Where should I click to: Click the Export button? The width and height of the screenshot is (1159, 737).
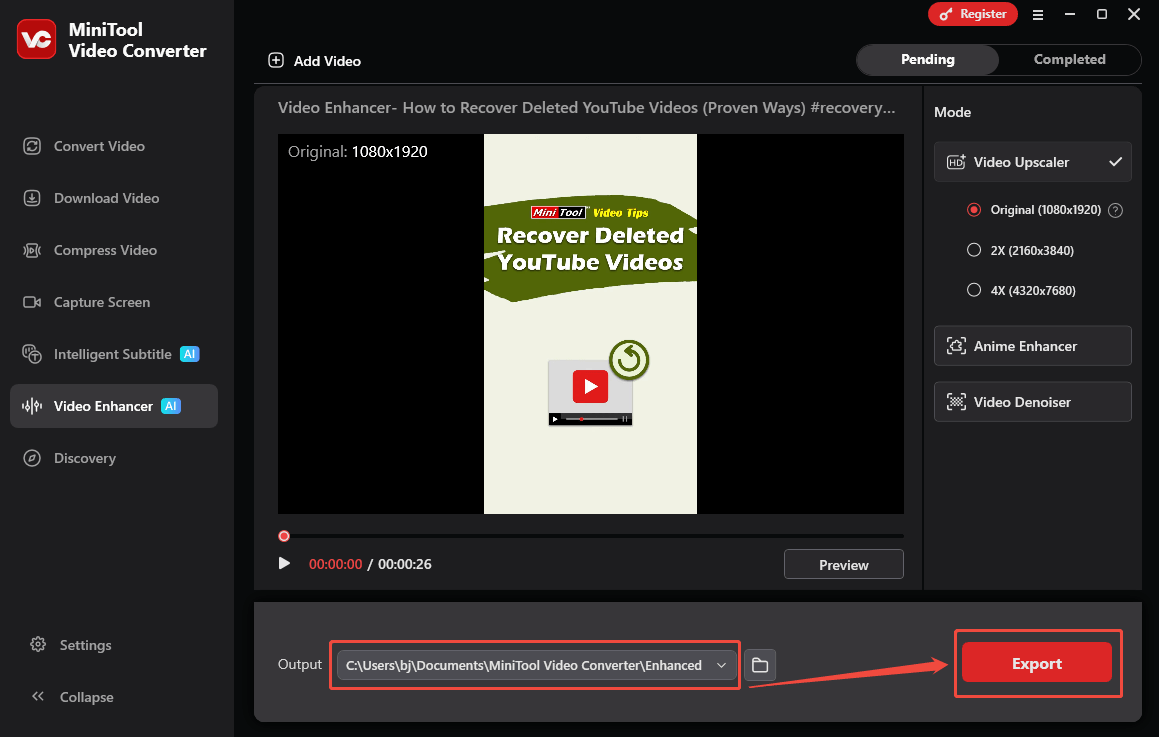1036,663
